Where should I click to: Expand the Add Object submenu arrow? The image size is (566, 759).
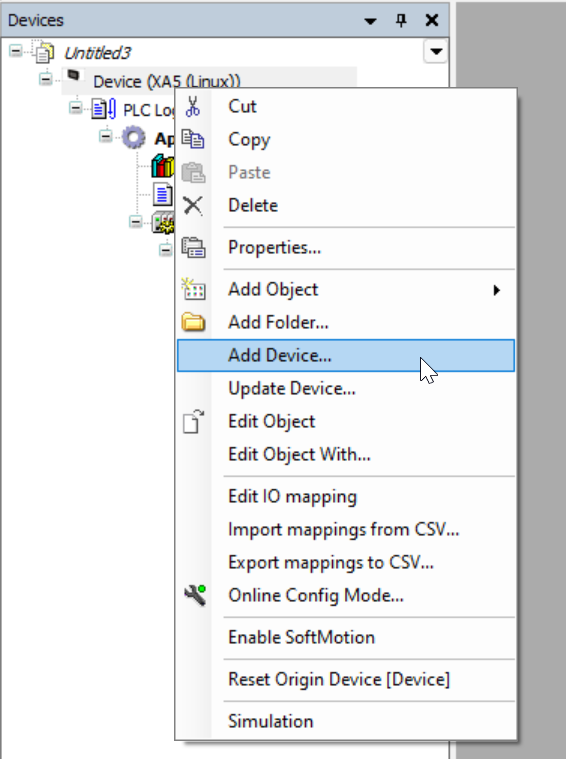click(496, 290)
